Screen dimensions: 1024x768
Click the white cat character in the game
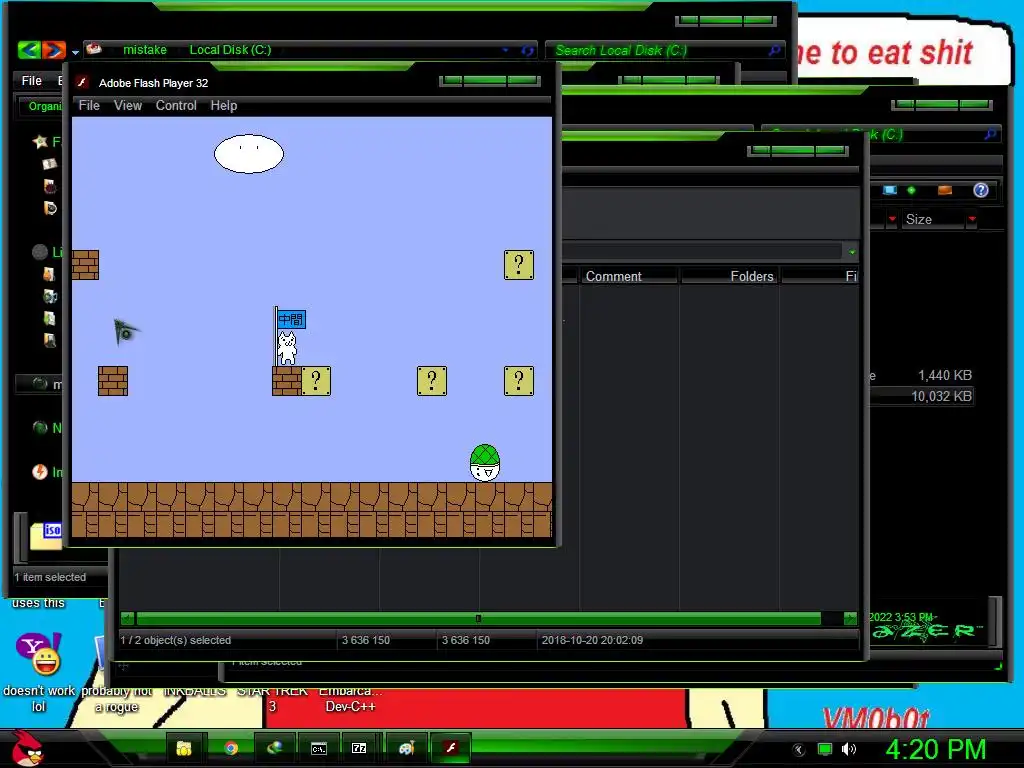tap(287, 348)
